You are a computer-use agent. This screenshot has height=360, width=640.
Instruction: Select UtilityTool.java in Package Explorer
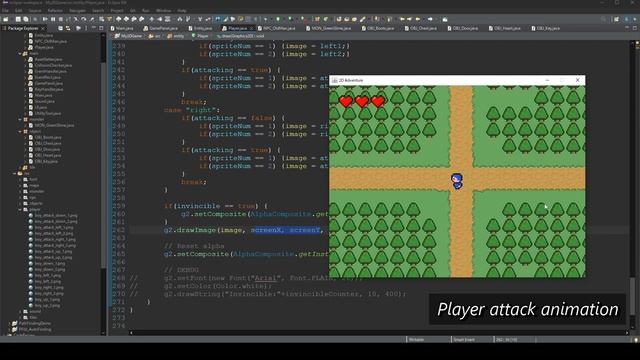(44, 113)
